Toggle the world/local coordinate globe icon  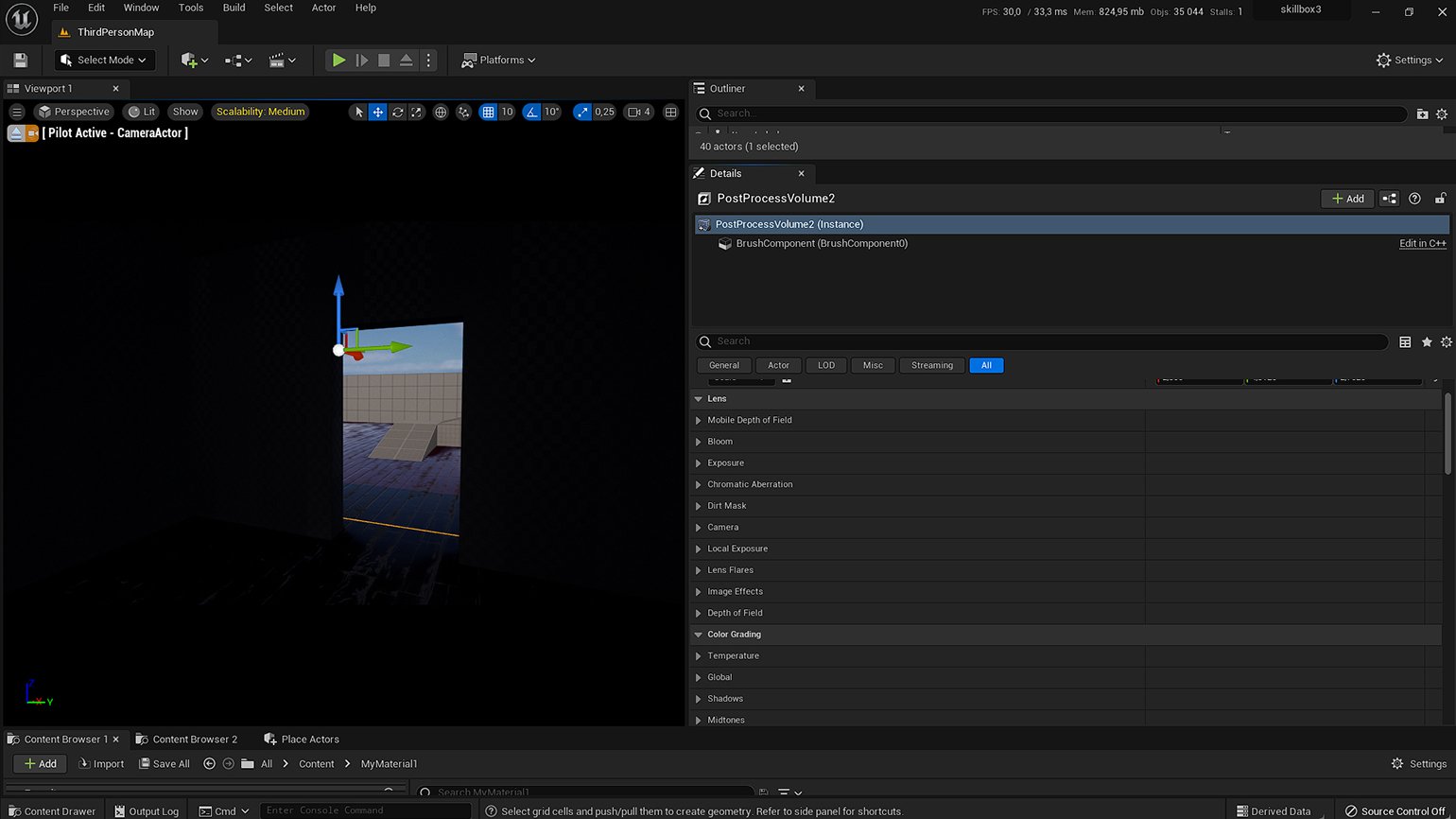coord(441,112)
